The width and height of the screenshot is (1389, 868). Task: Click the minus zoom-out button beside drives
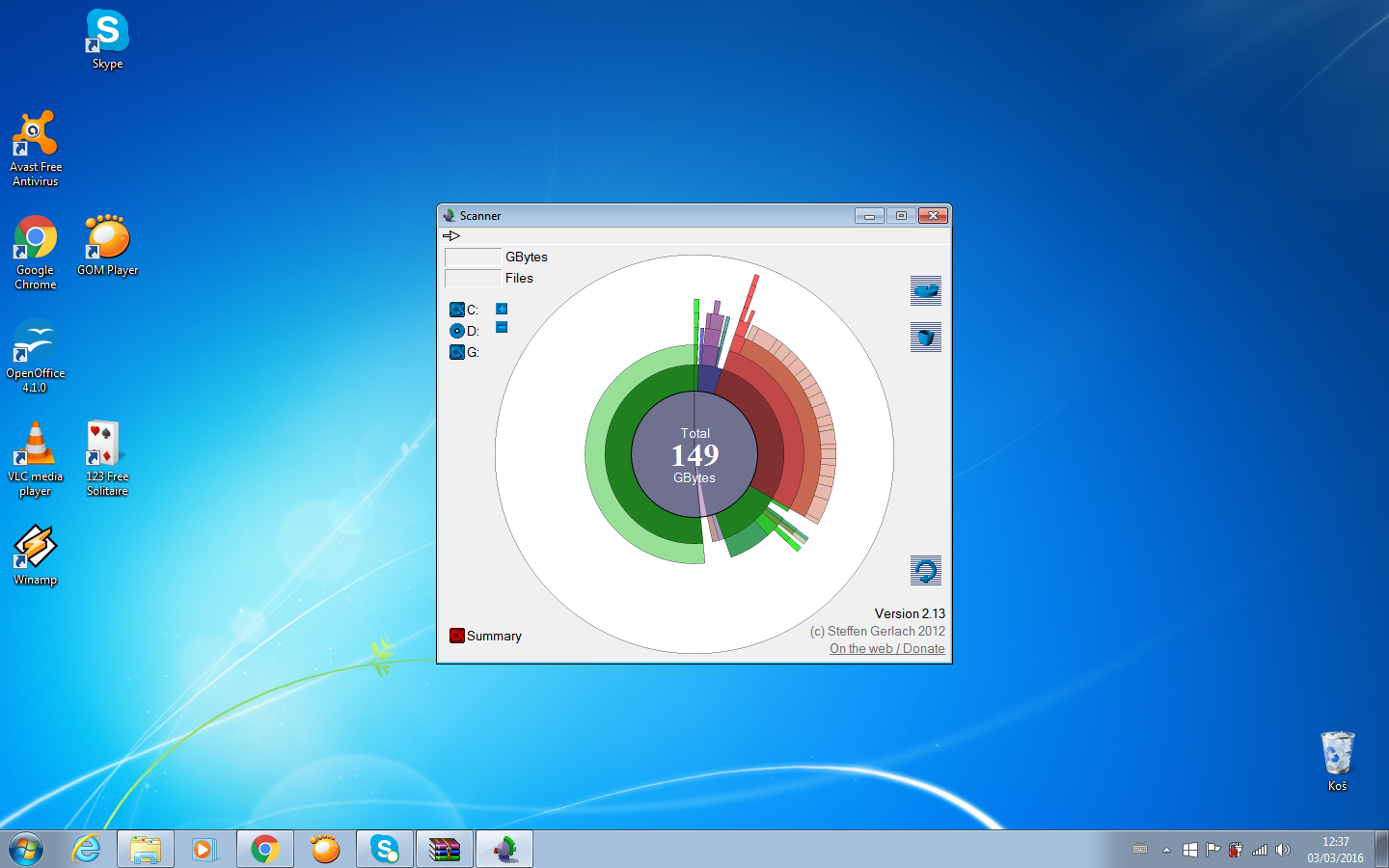pyautogui.click(x=502, y=328)
